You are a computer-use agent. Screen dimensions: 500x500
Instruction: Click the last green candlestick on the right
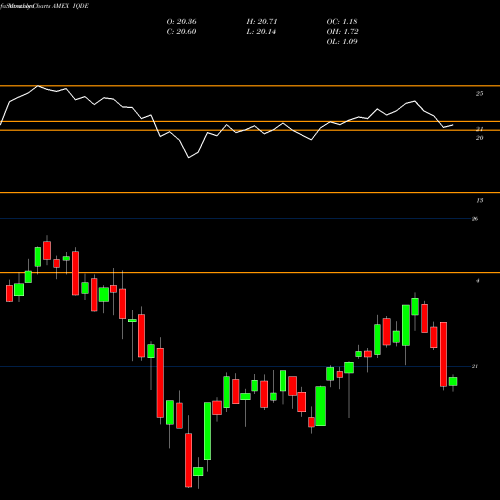453,381
